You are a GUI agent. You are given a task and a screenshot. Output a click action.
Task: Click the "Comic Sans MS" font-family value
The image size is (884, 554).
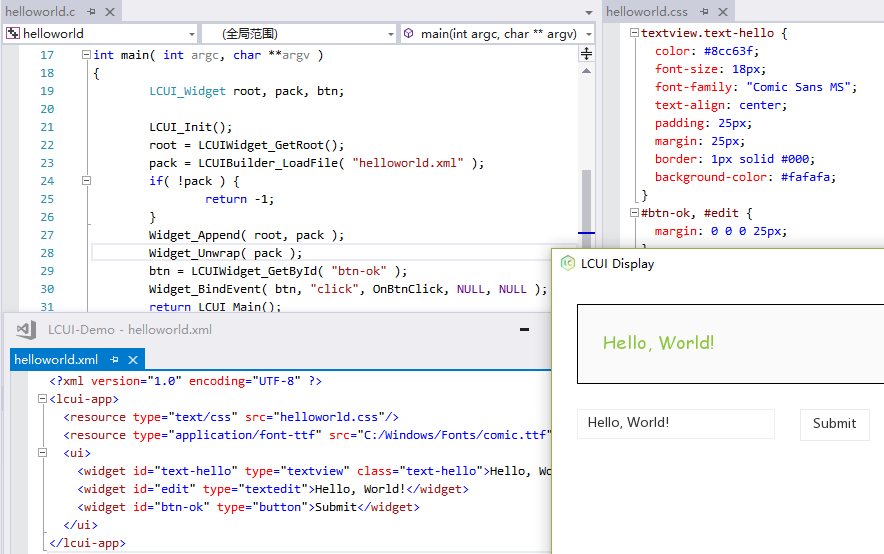point(798,87)
